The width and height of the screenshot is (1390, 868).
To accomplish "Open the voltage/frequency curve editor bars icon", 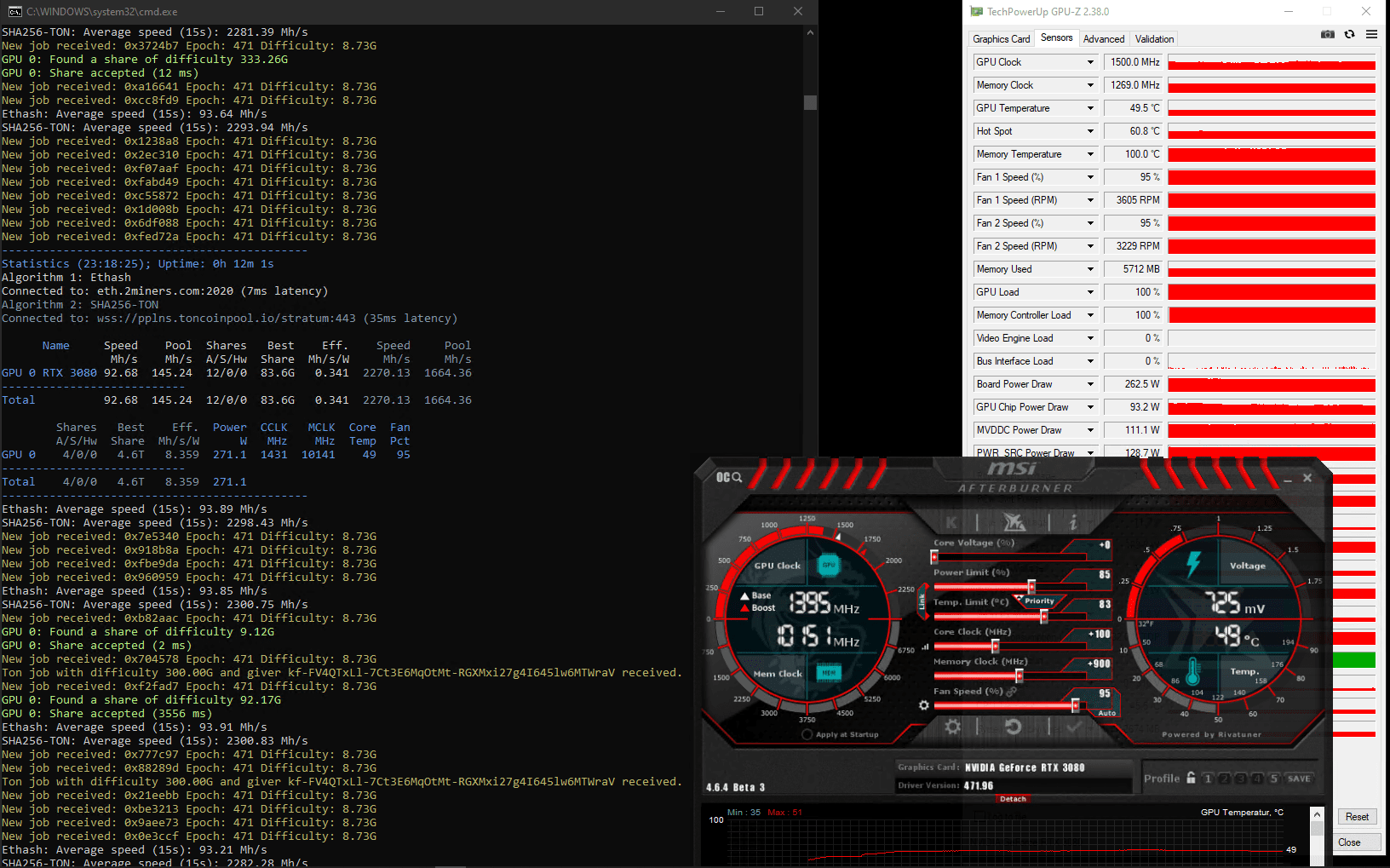I will click(x=925, y=647).
